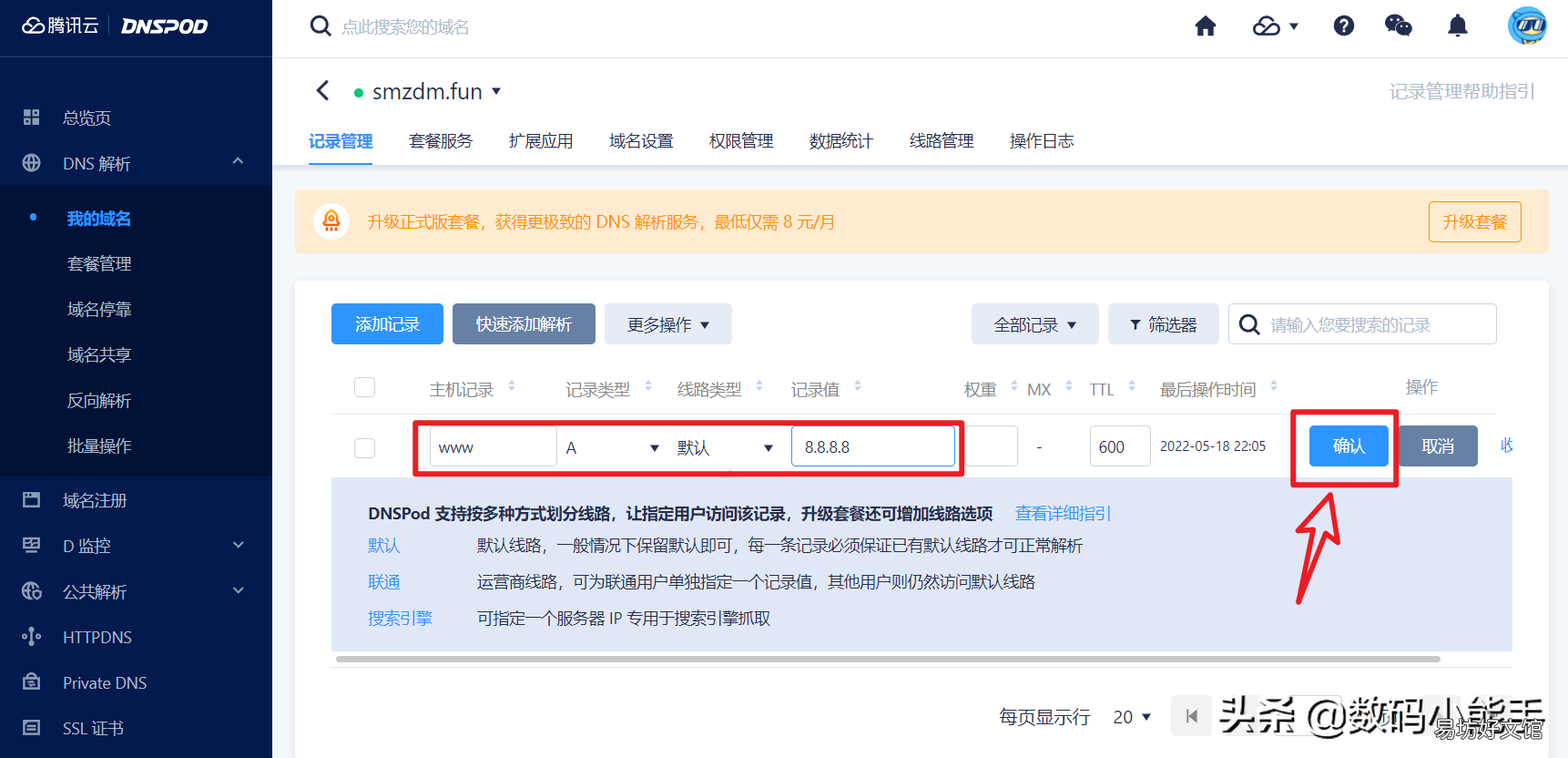Switch to the 扩展应用 tab
The width and height of the screenshot is (1568, 758).
coord(541,141)
